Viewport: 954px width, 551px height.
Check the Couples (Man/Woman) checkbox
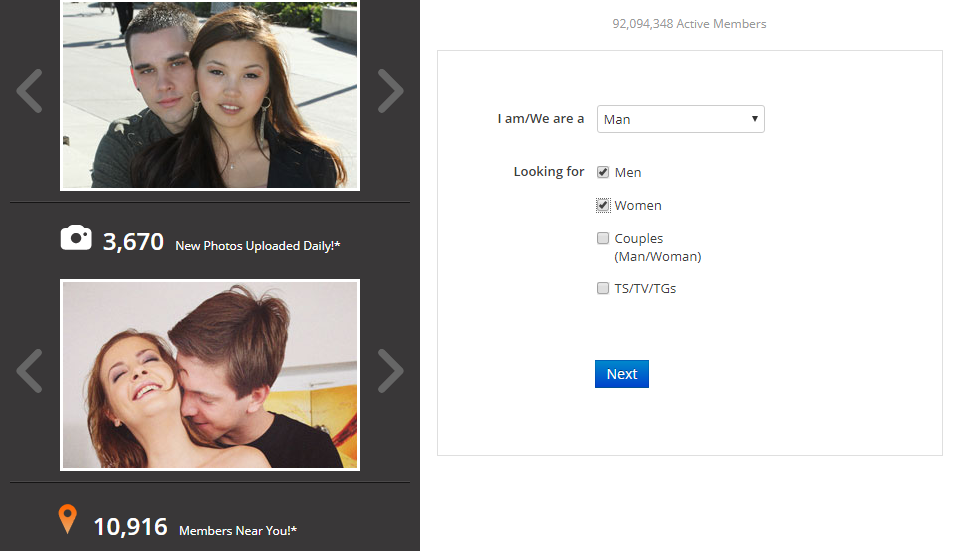click(x=603, y=238)
